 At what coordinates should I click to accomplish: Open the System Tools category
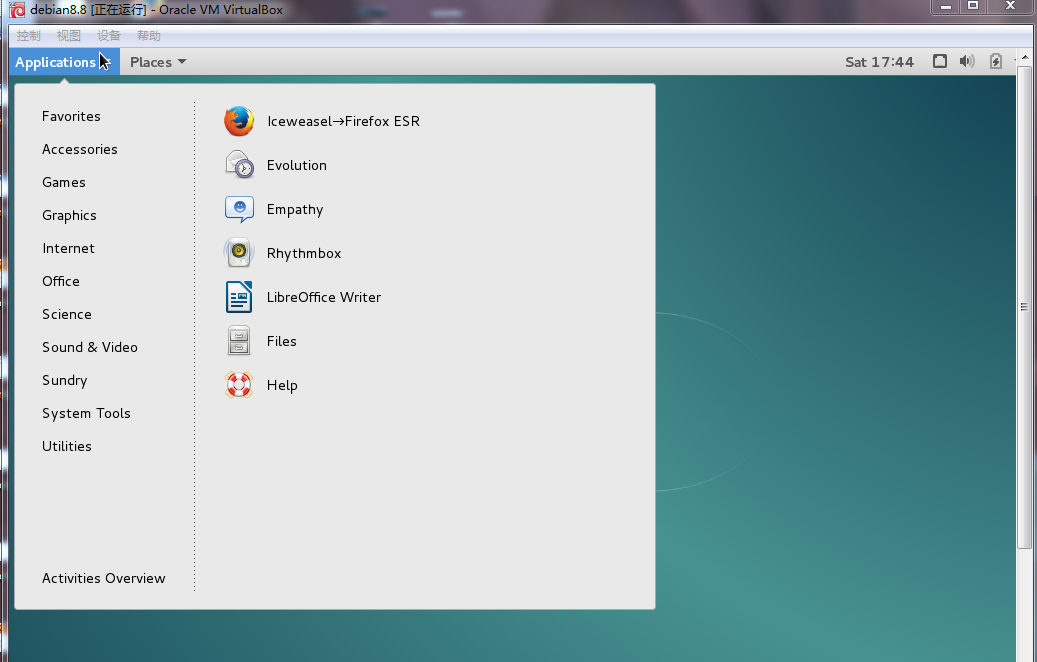click(86, 413)
